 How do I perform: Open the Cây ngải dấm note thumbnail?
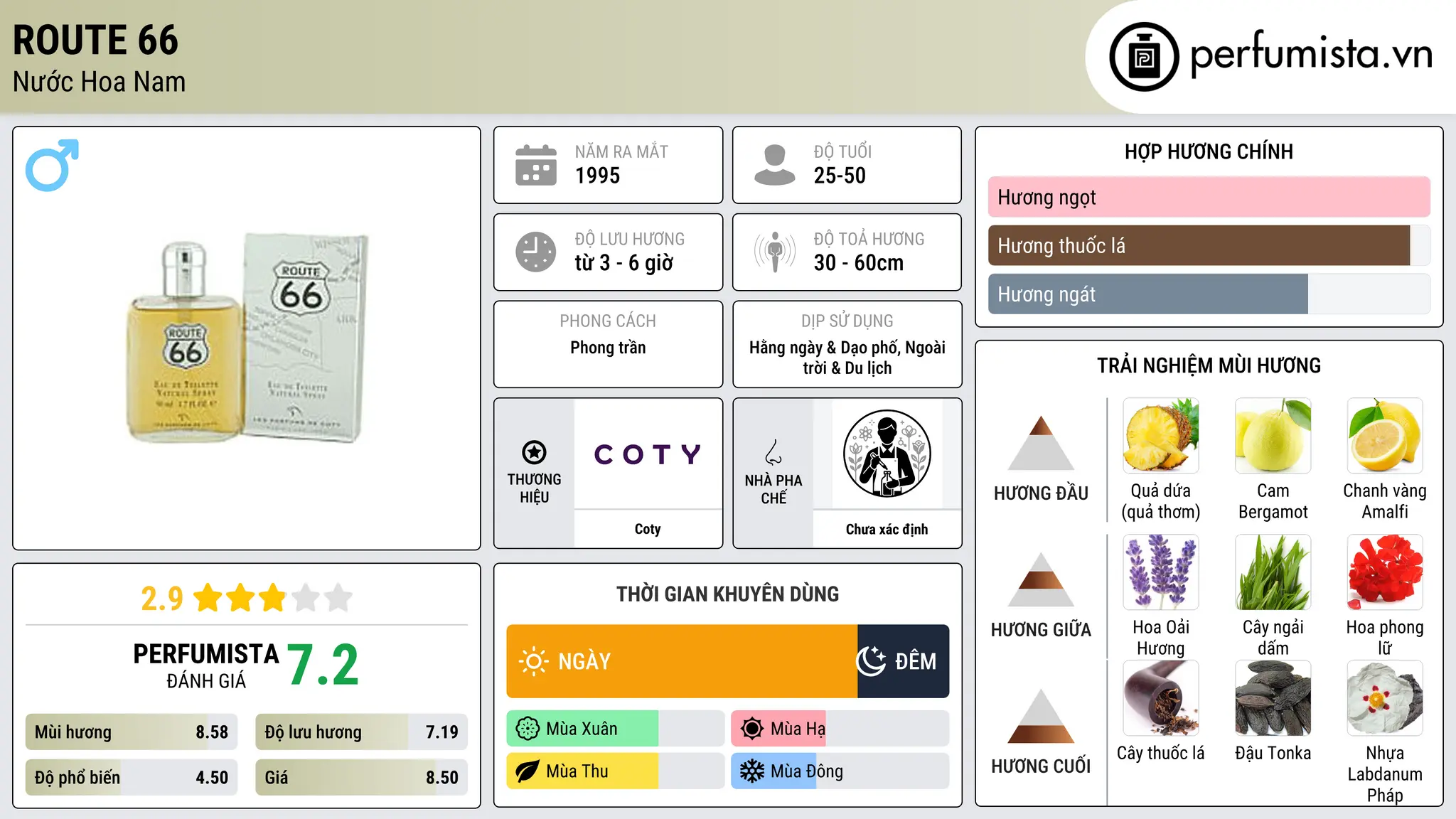coord(1273,572)
